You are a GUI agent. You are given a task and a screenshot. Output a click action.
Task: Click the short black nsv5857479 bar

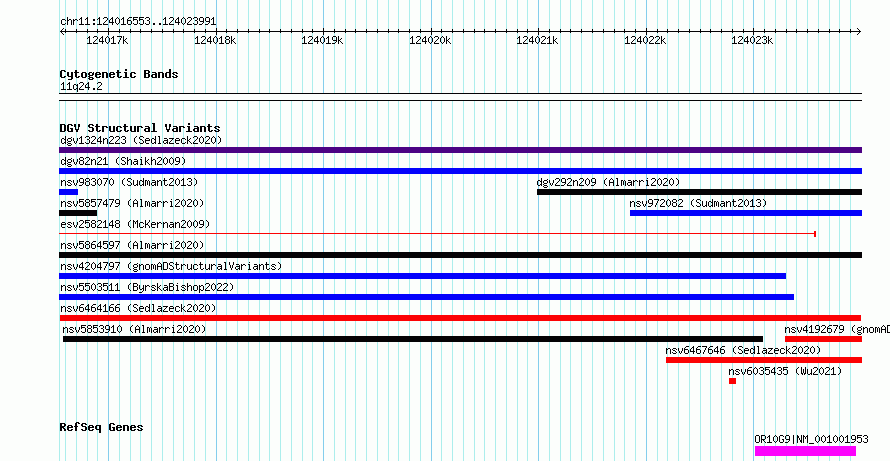78,213
